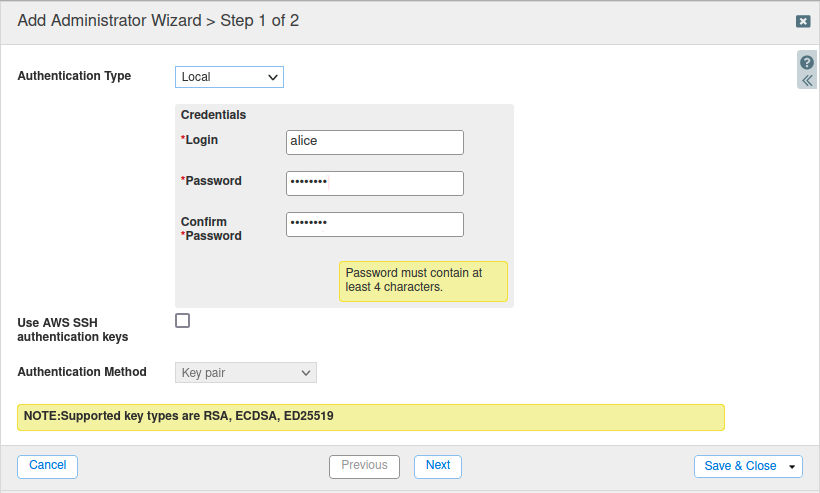Click the password length requirement tooltip
This screenshot has height=493, width=820.
pyautogui.click(x=423, y=281)
